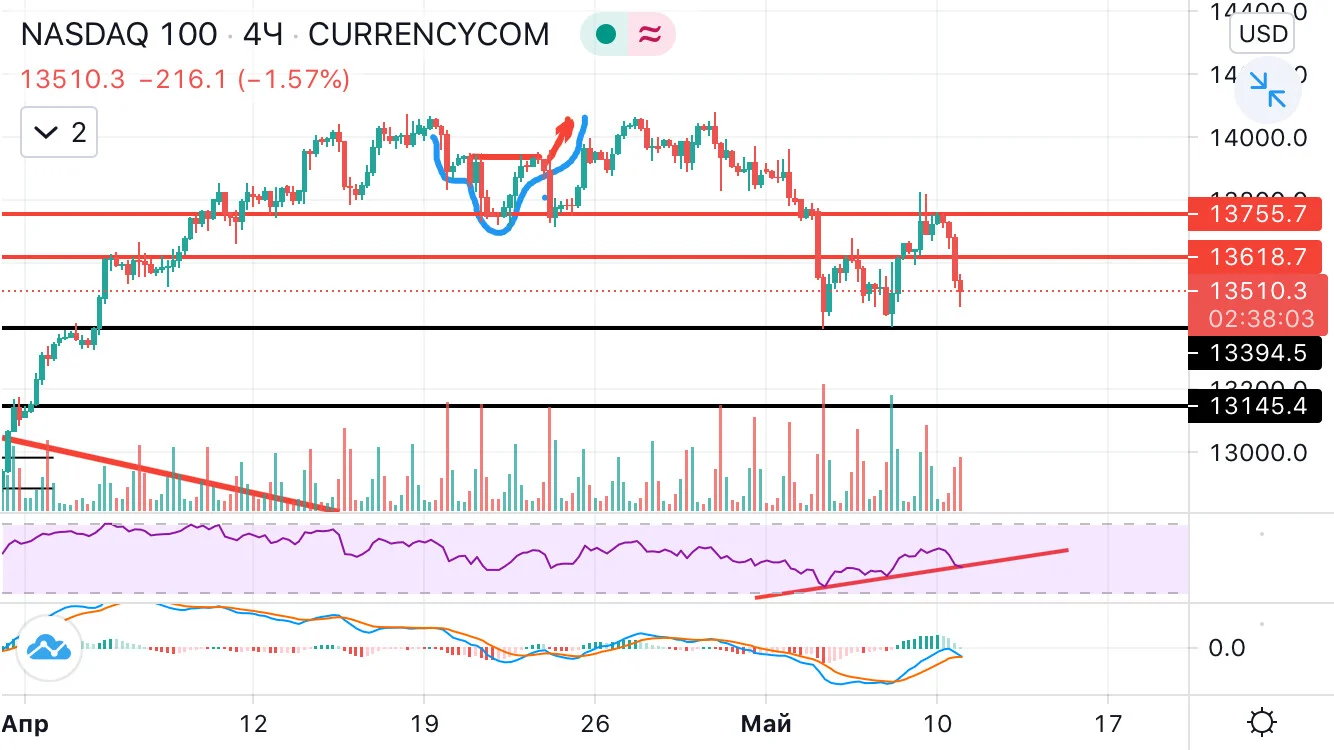
Task: Select the 13145.4 black level label
Action: [x=1257, y=406]
